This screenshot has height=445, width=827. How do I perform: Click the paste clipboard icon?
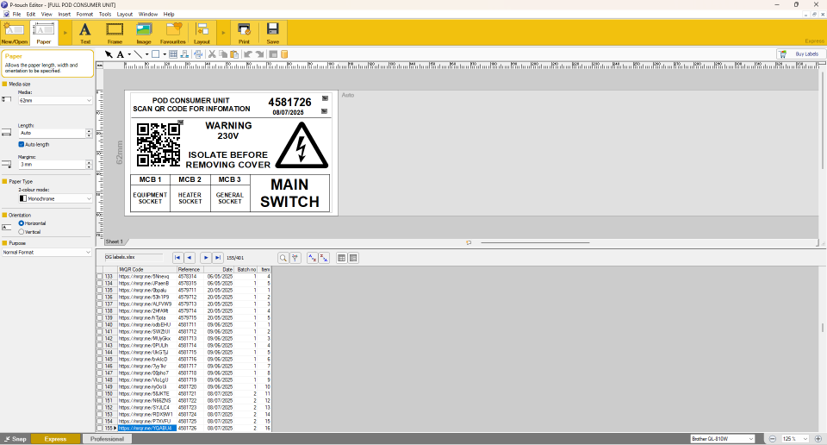pyautogui.click(x=234, y=54)
